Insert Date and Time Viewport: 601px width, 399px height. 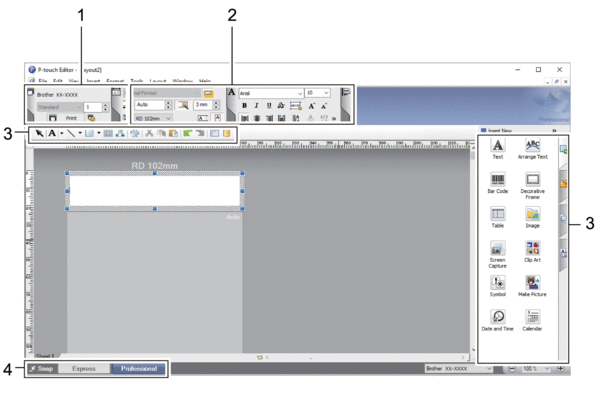pyautogui.click(x=498, y=320)
